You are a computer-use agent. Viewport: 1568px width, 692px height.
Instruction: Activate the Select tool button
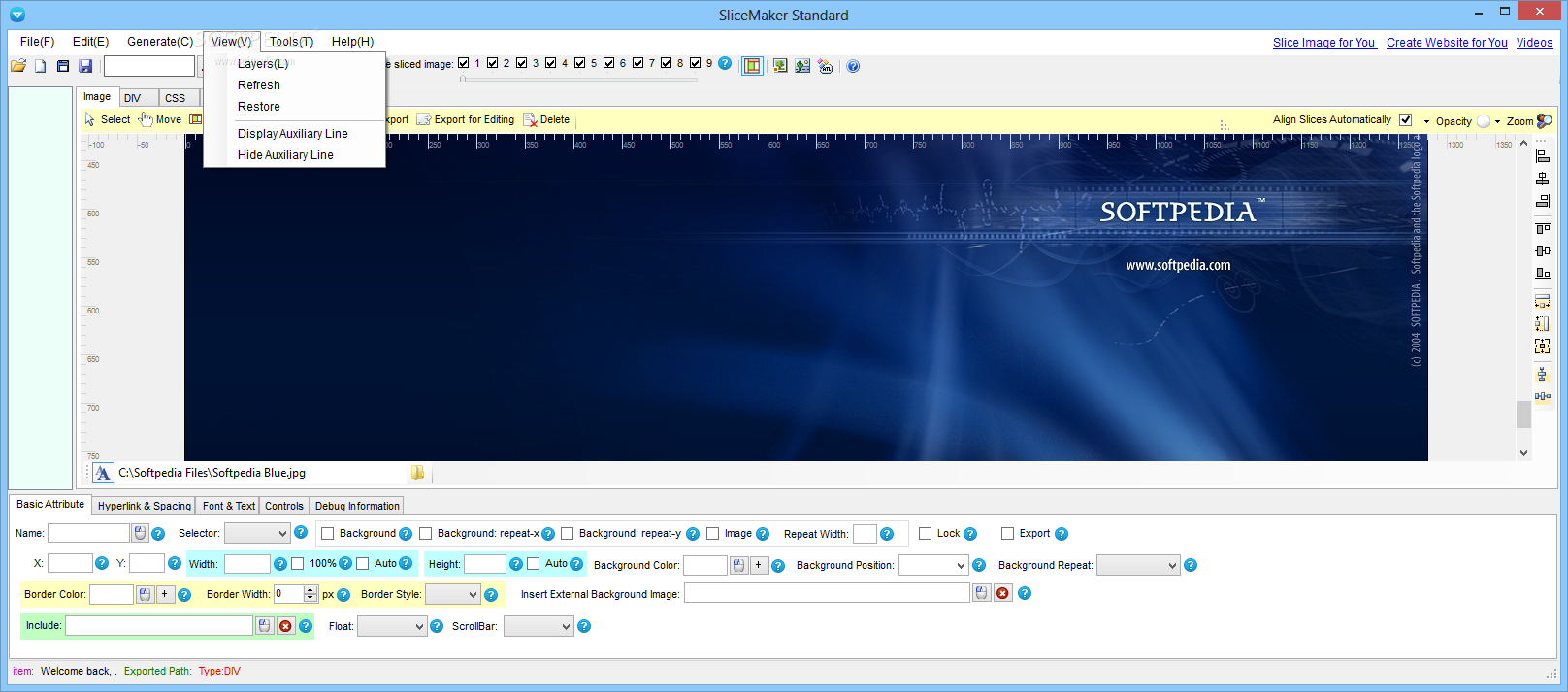107,119
